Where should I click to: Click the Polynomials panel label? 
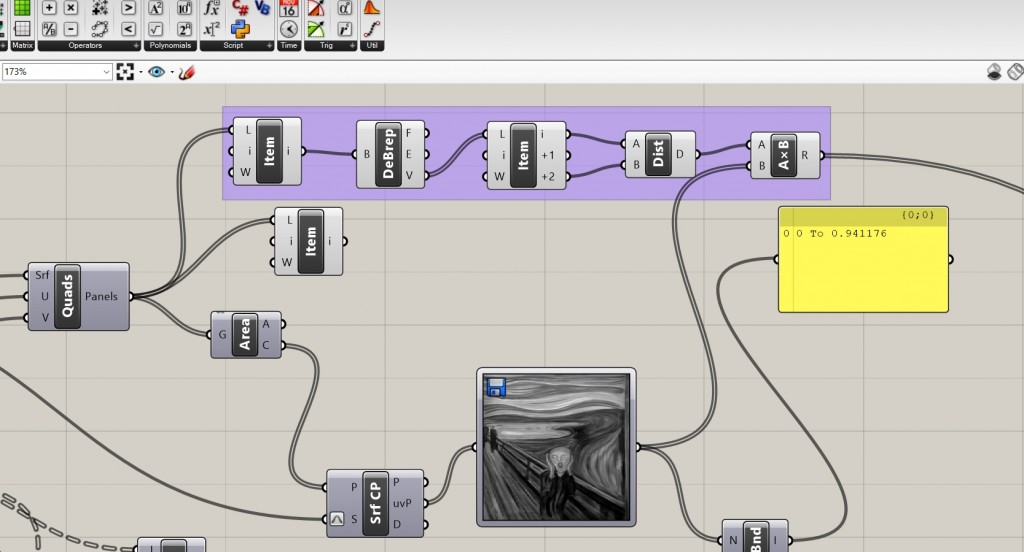[170, 46]
